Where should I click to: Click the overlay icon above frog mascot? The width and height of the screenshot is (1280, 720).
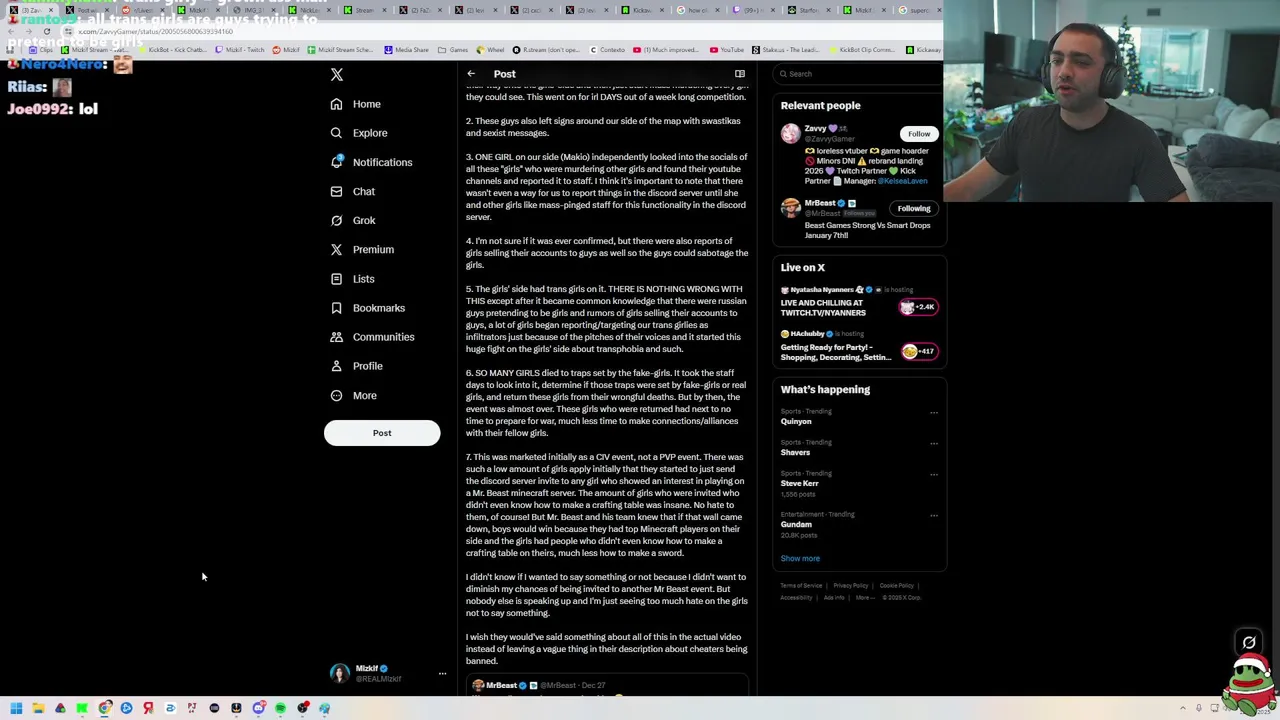(x=1249, y=643)
